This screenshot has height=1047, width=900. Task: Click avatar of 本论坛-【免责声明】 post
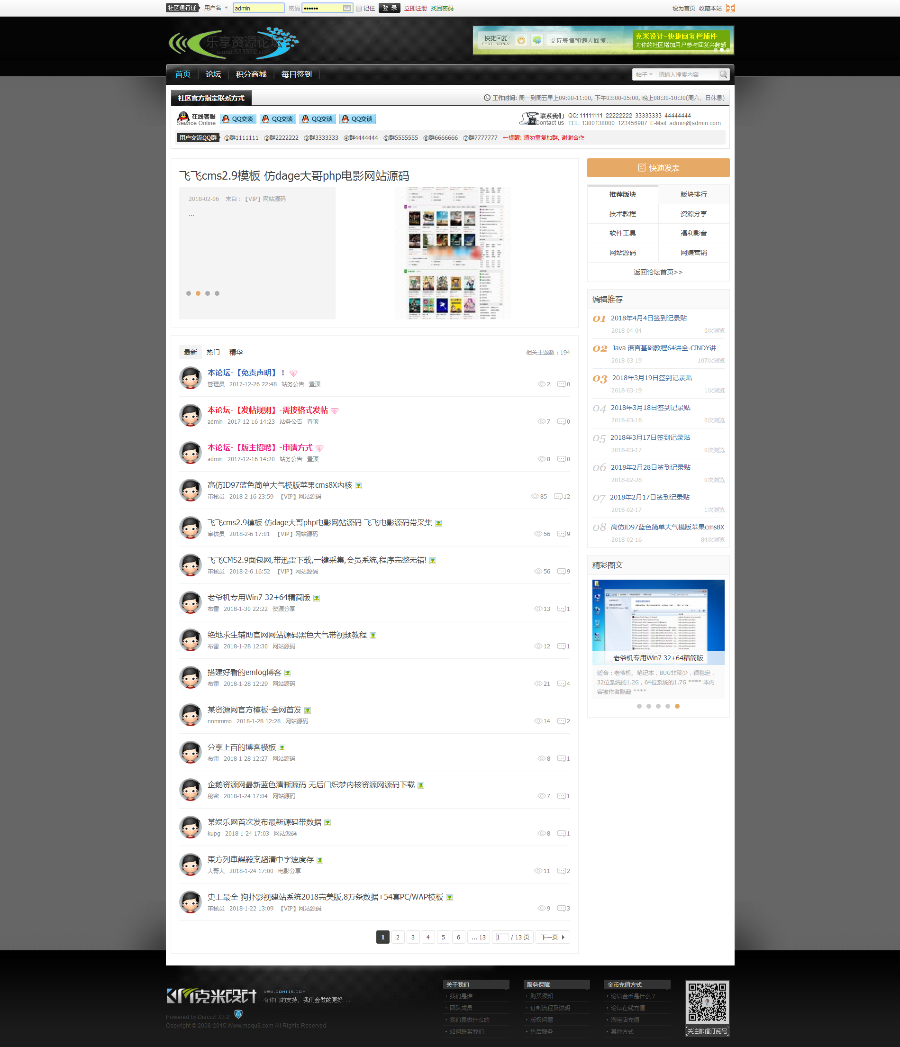[190, 377]
